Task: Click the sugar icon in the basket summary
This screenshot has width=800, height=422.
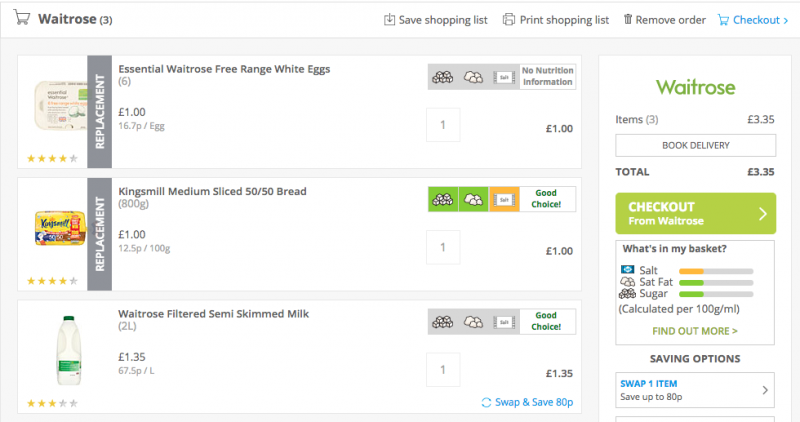Action: tap(628, 294)
